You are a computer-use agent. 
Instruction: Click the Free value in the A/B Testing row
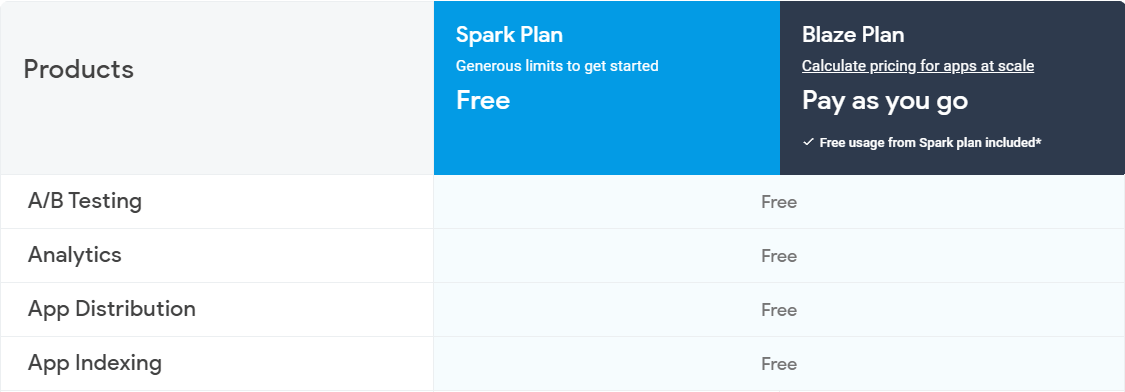click(x=779, y=202)
